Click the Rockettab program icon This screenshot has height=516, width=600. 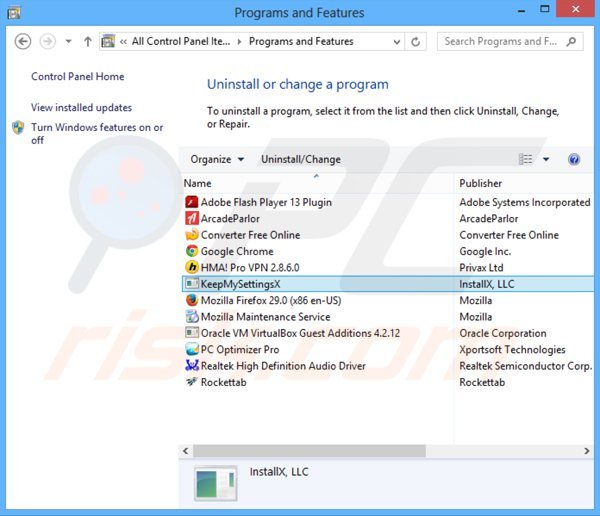191,382
